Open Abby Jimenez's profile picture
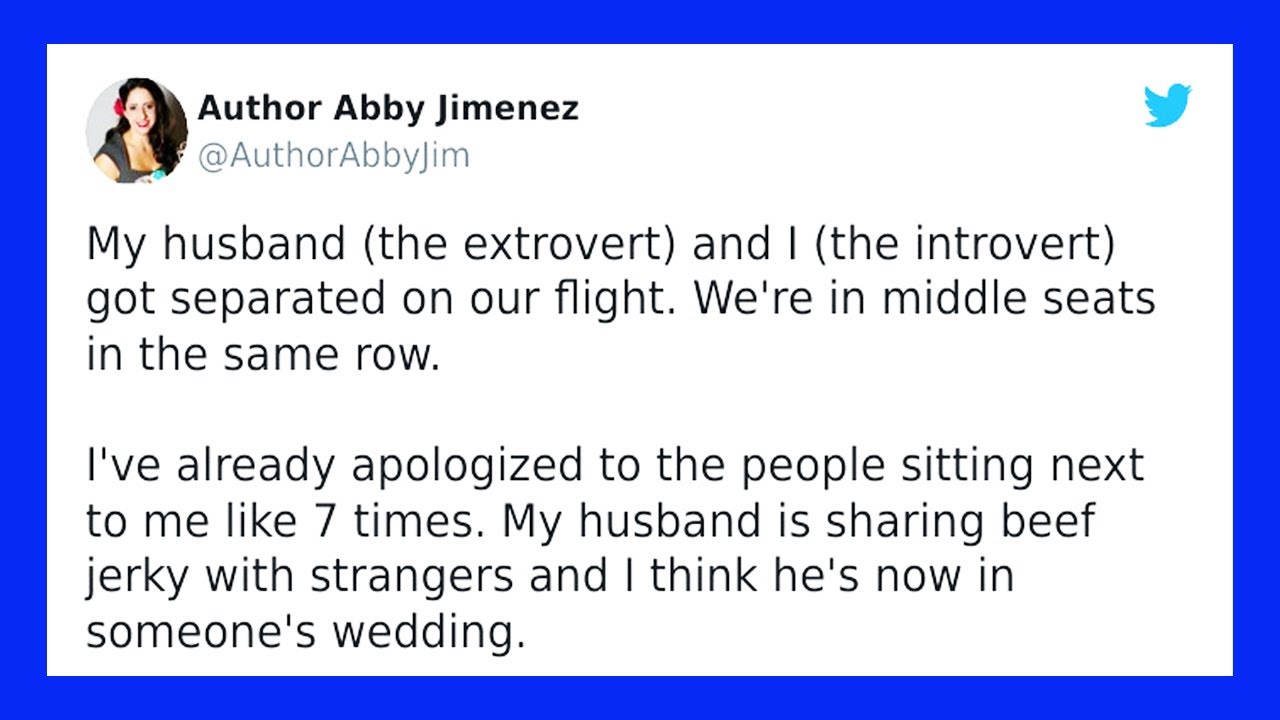Screen dimensions: 1280x720 pyautogui.click(x=137, y=130)
